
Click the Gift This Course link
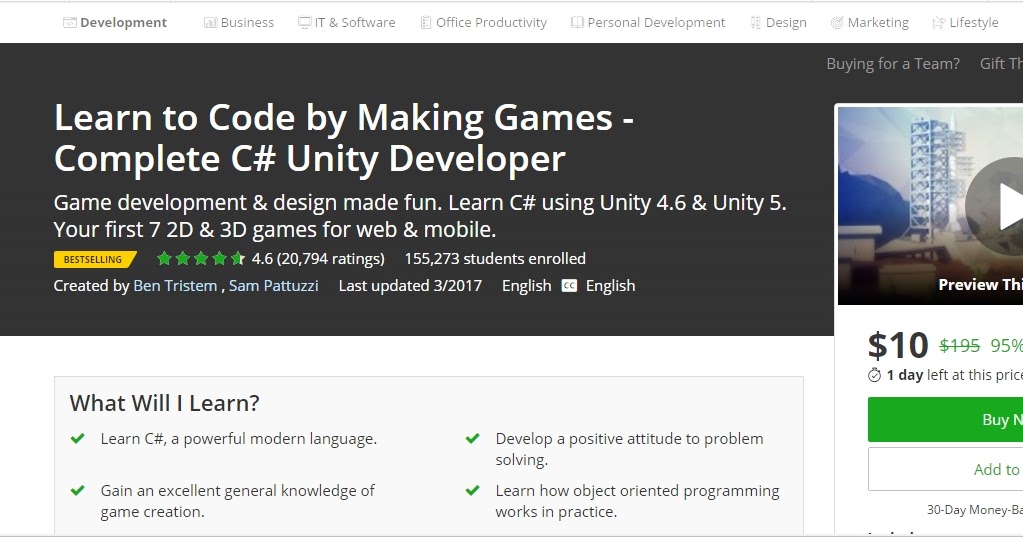[1001, 64]
